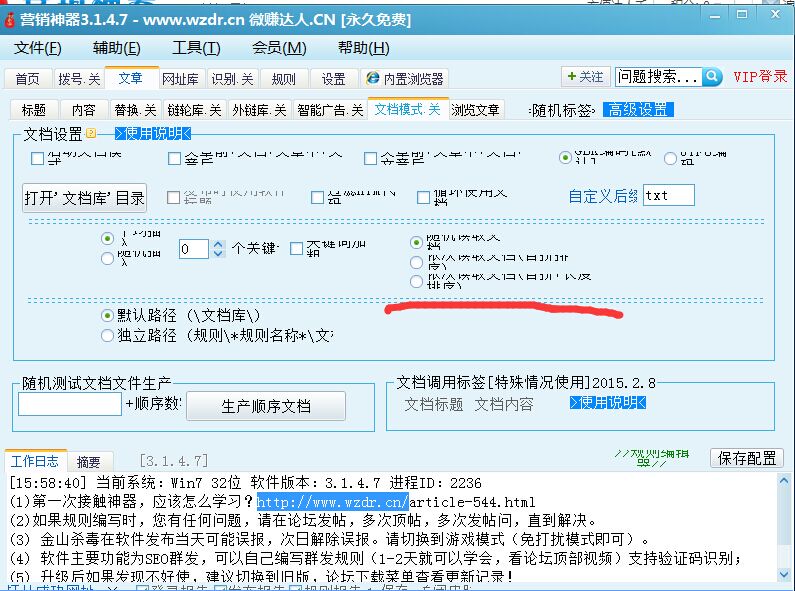Open the 会员(M) menu
Image resolution: width=795 pixels, height=591 pixels.
click(x=279, y=48)
